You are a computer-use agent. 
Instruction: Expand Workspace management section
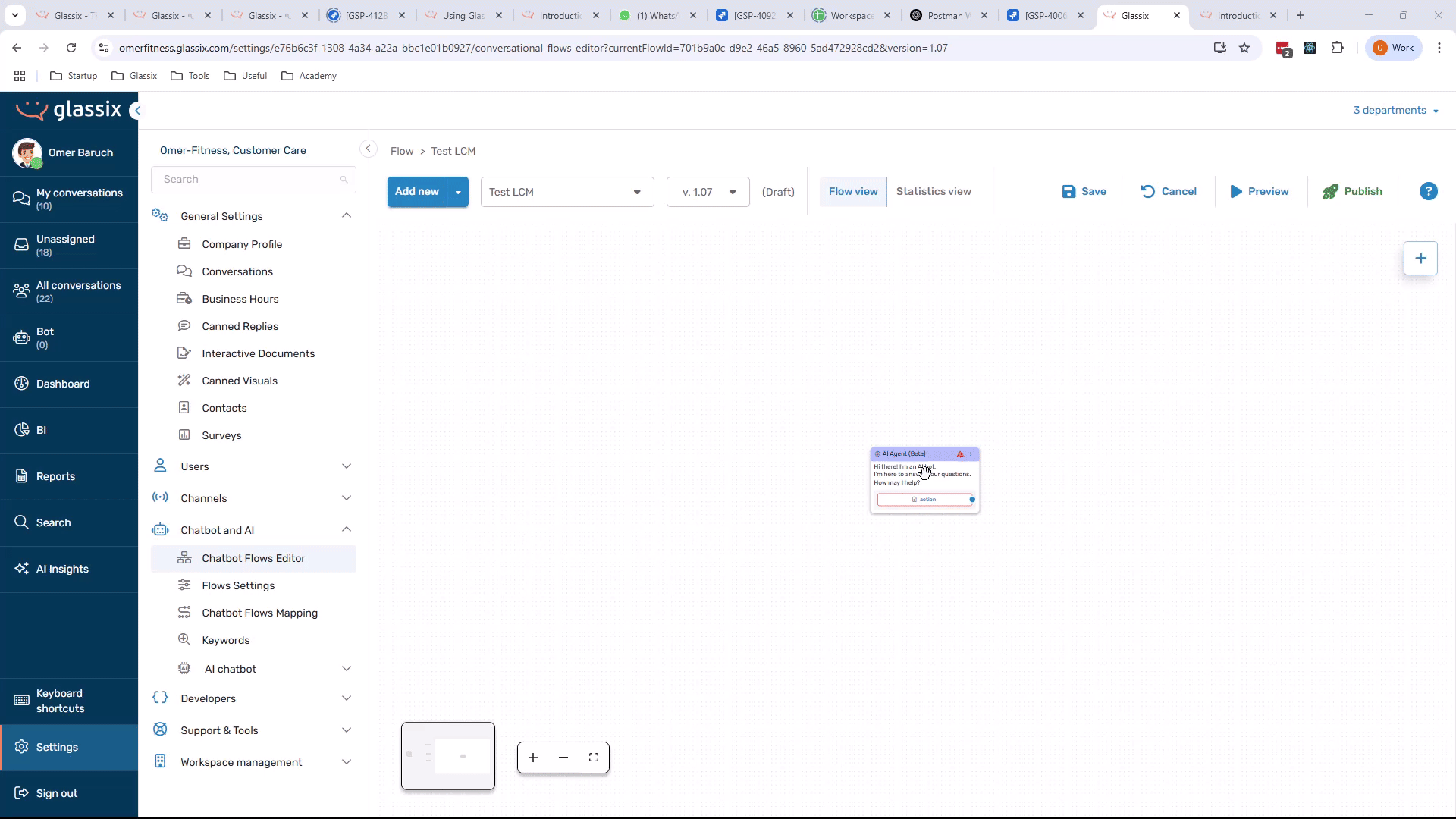[x=347, y=762]
